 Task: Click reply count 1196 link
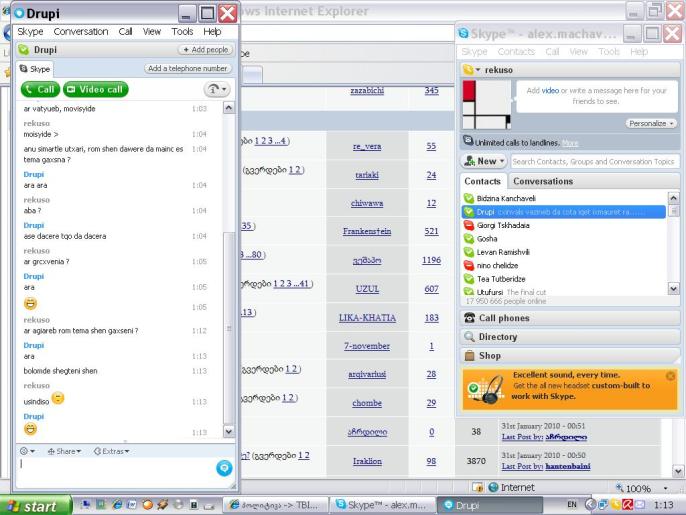(x=431, y=260)
